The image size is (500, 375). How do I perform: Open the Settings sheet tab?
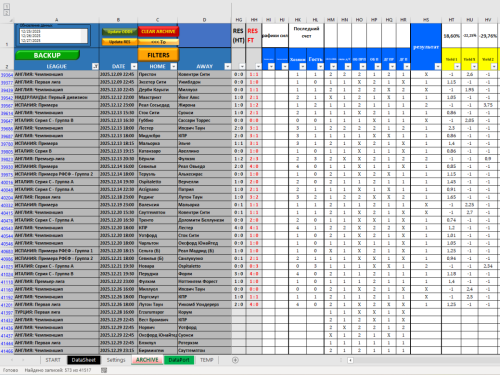[x=116, y=360]
